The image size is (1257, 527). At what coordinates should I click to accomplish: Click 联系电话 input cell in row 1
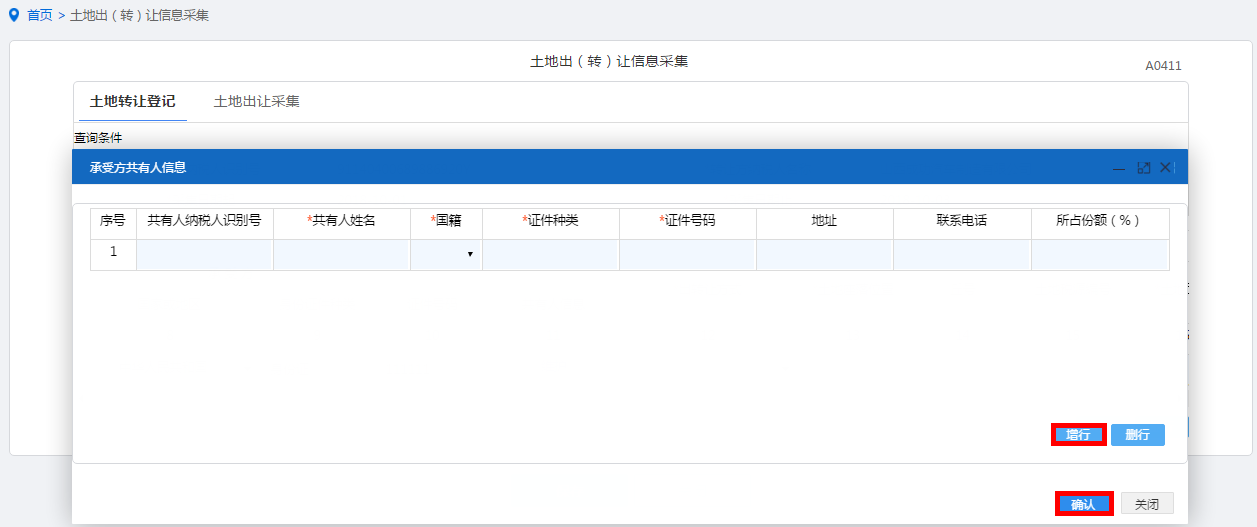pos(962,255)
